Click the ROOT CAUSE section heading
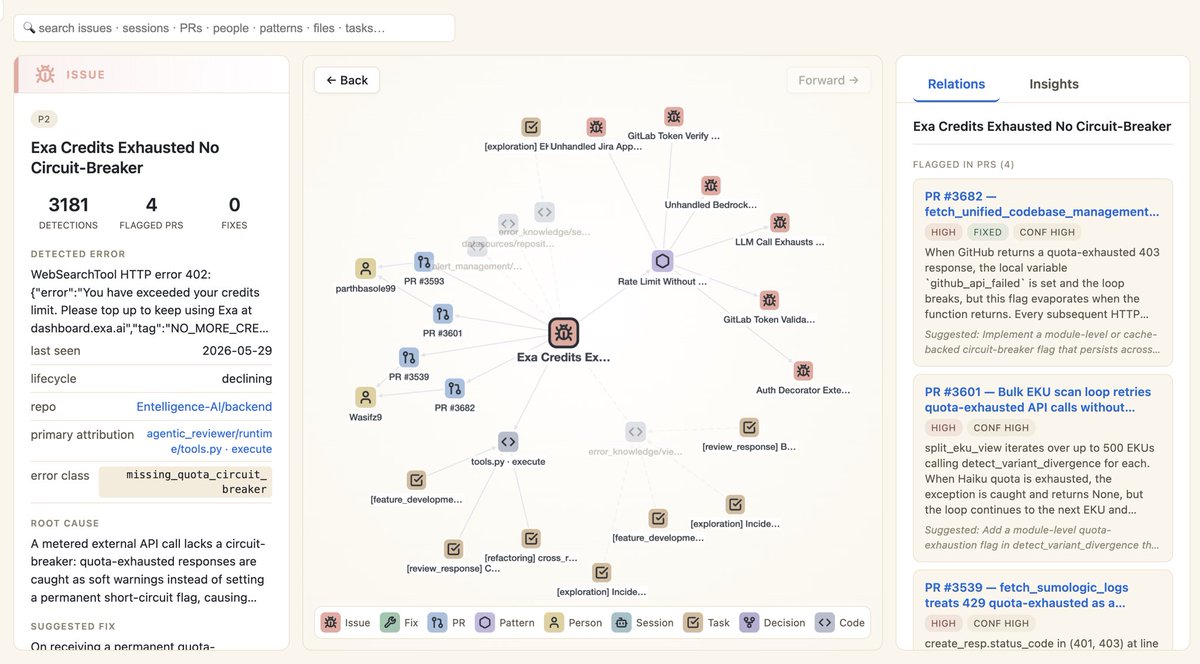The width and height of the screenshot is (1200, 664). 65,523
